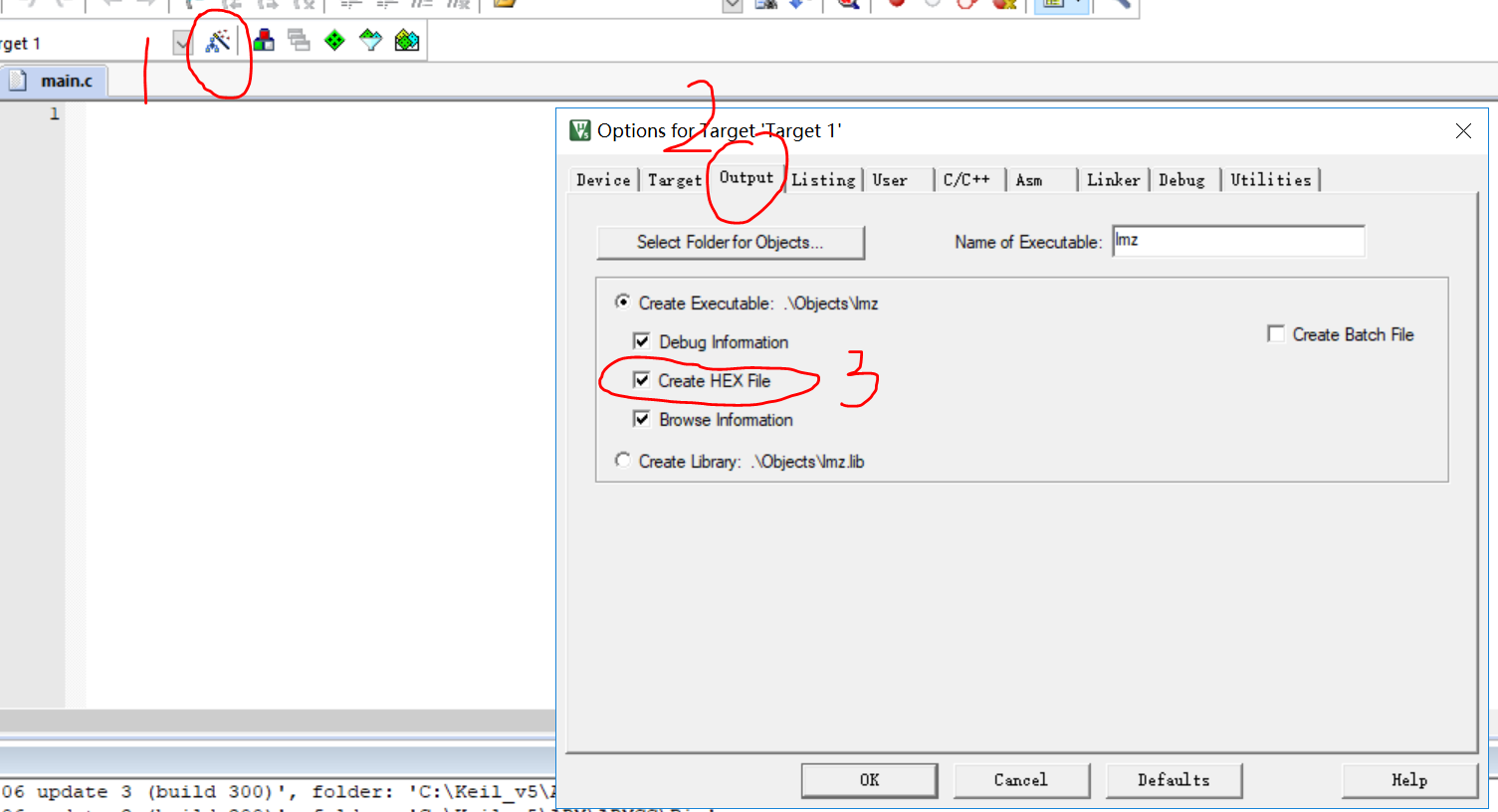Open the Device tab
Screen dimensions: 1498x812
coord(603,180)
